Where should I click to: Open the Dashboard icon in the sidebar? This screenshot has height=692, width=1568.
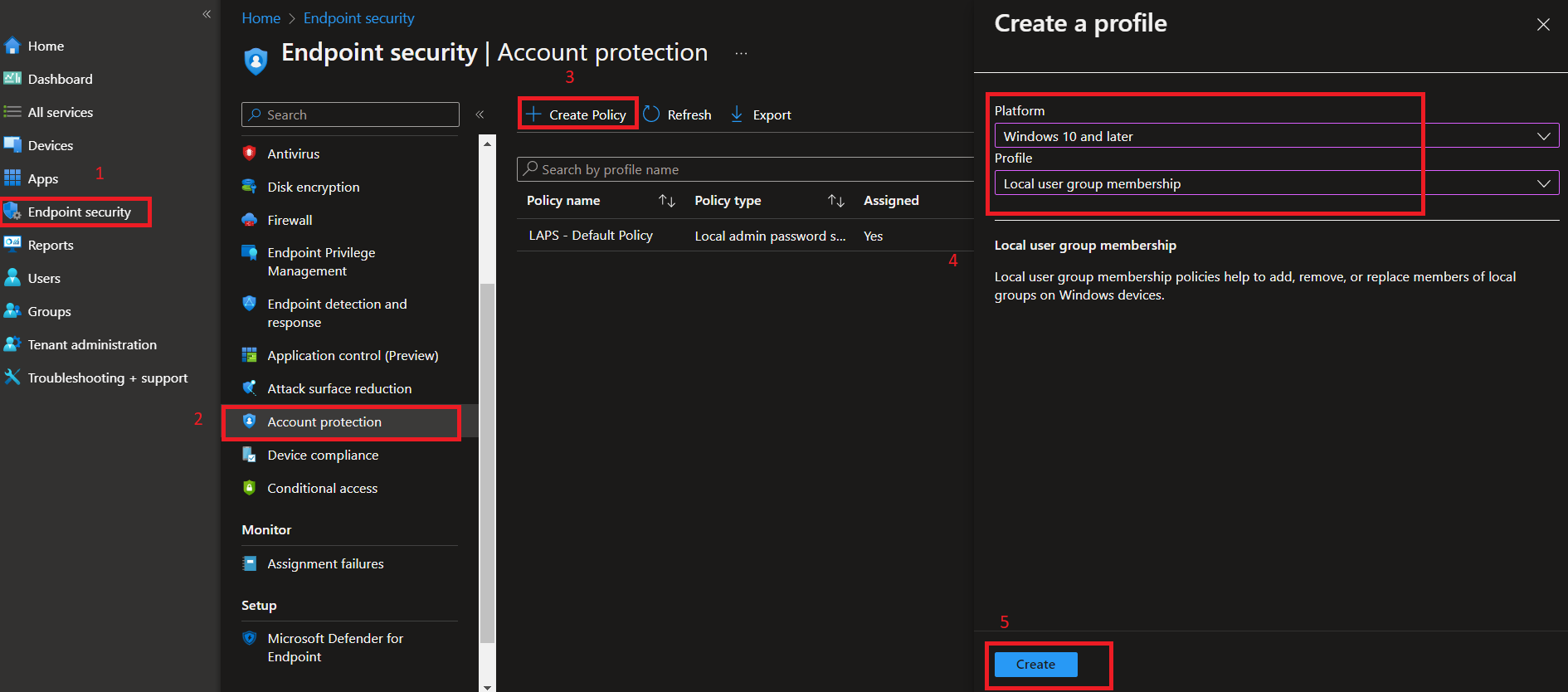pyautogui.click(x=12, y=79)
